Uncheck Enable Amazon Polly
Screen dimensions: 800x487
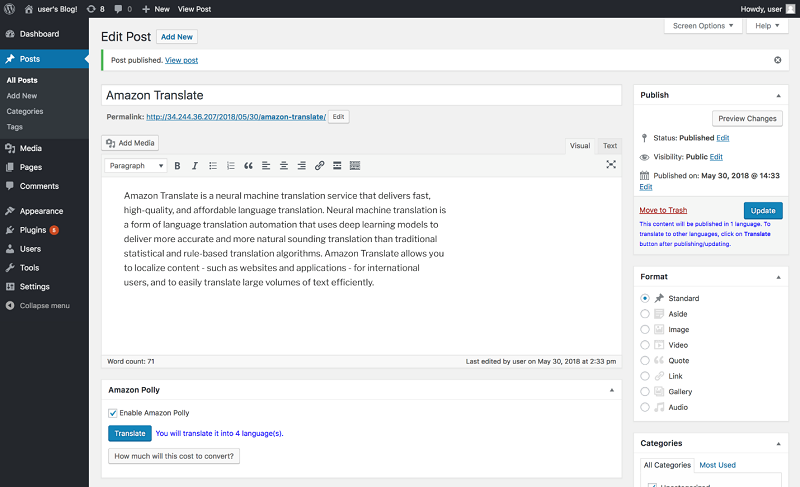(113, 413)
